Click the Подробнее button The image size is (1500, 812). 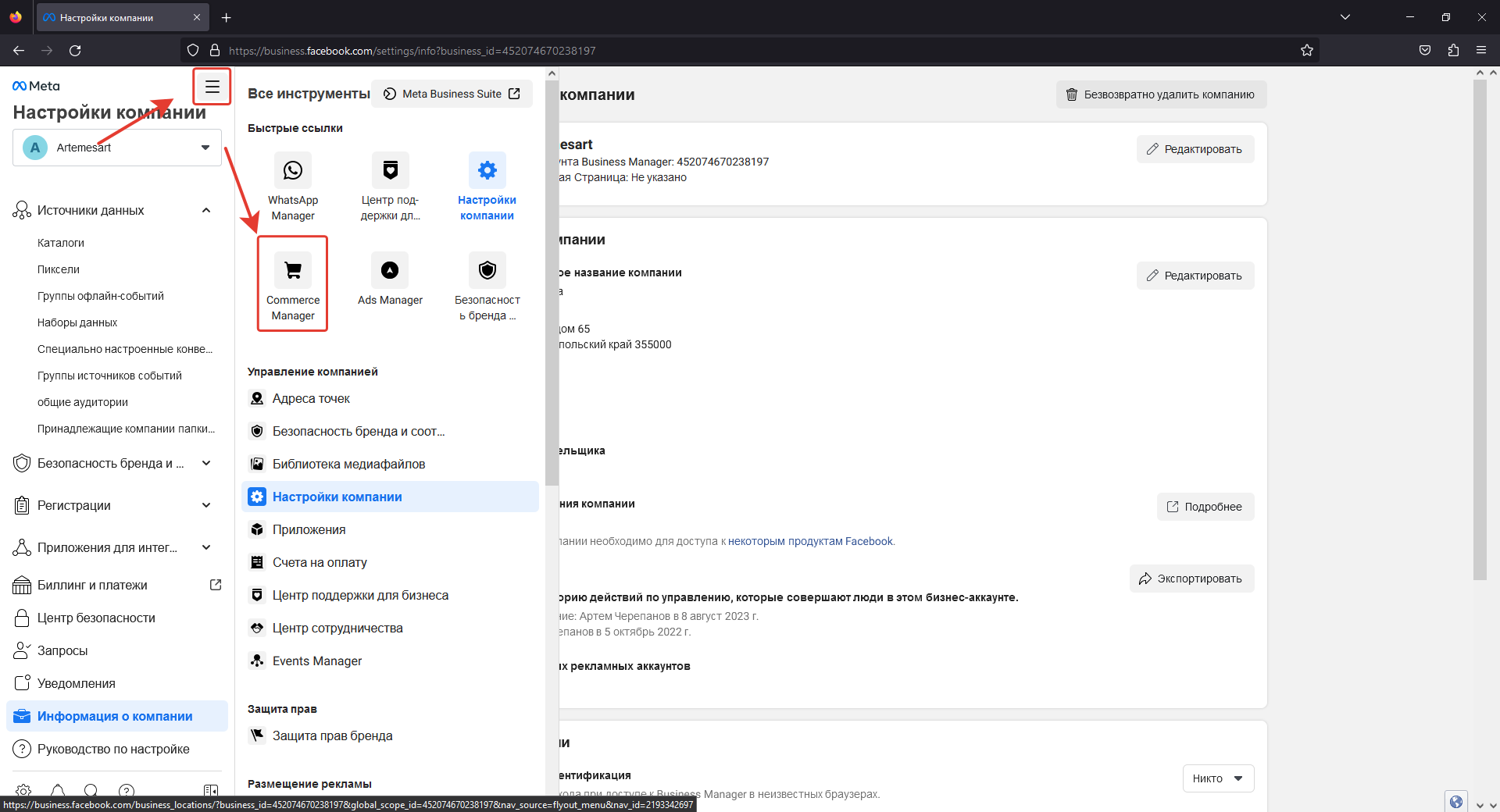tap(1205, 507)
